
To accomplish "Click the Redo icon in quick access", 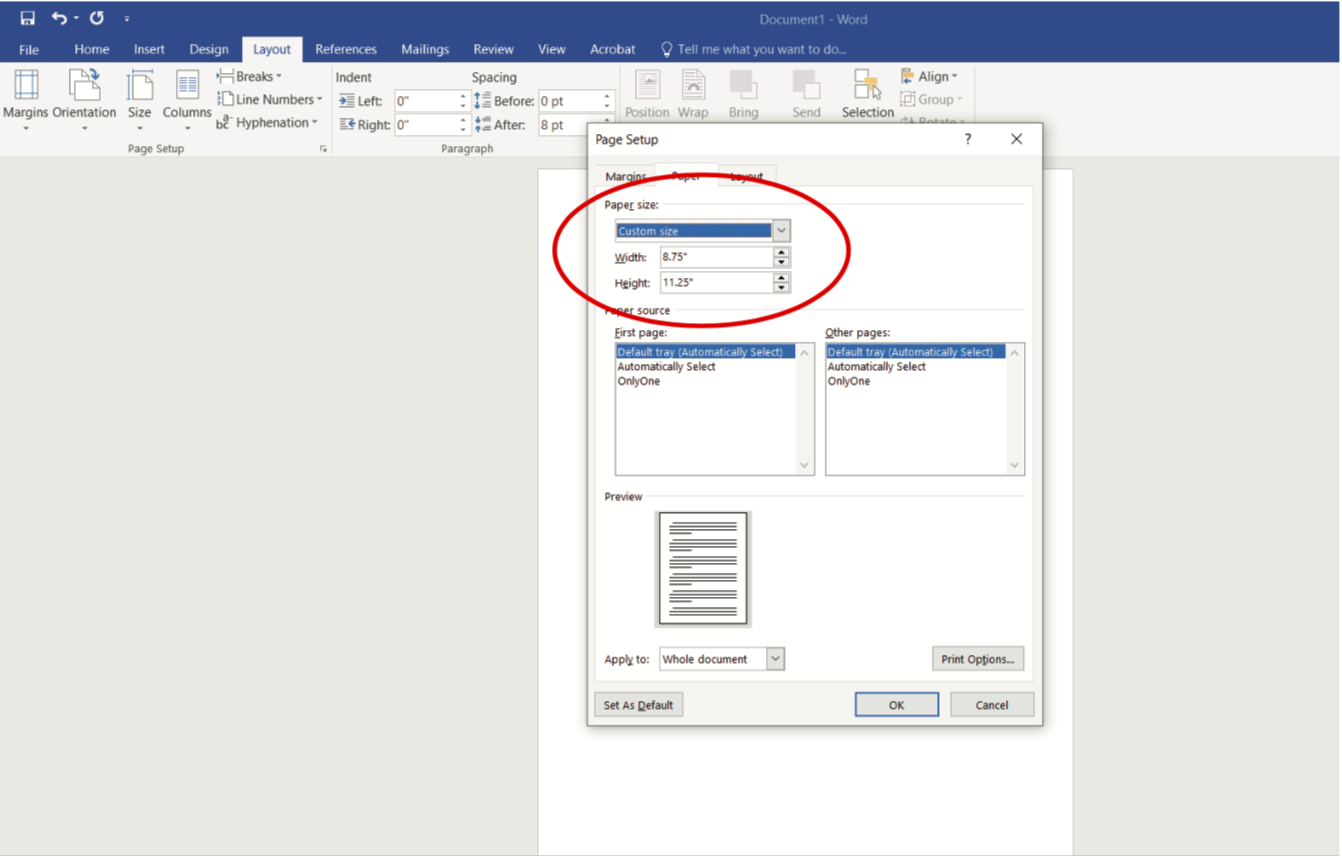I will (x=97, y=18).
